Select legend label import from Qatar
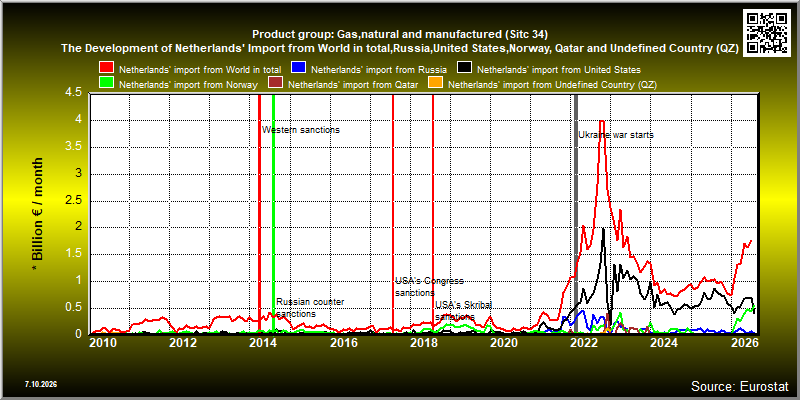 [353, 85]
